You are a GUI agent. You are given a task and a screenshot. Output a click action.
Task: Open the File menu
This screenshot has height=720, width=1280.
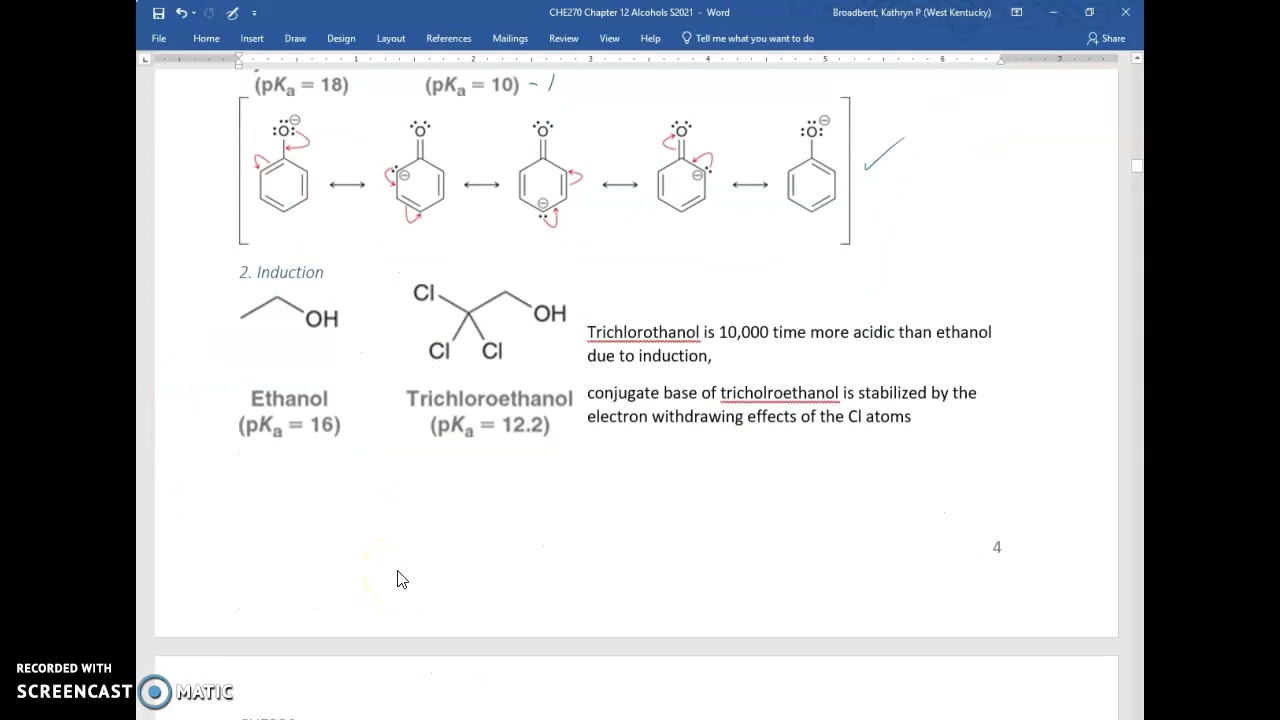pyautogui.click(x=159, y=39)
